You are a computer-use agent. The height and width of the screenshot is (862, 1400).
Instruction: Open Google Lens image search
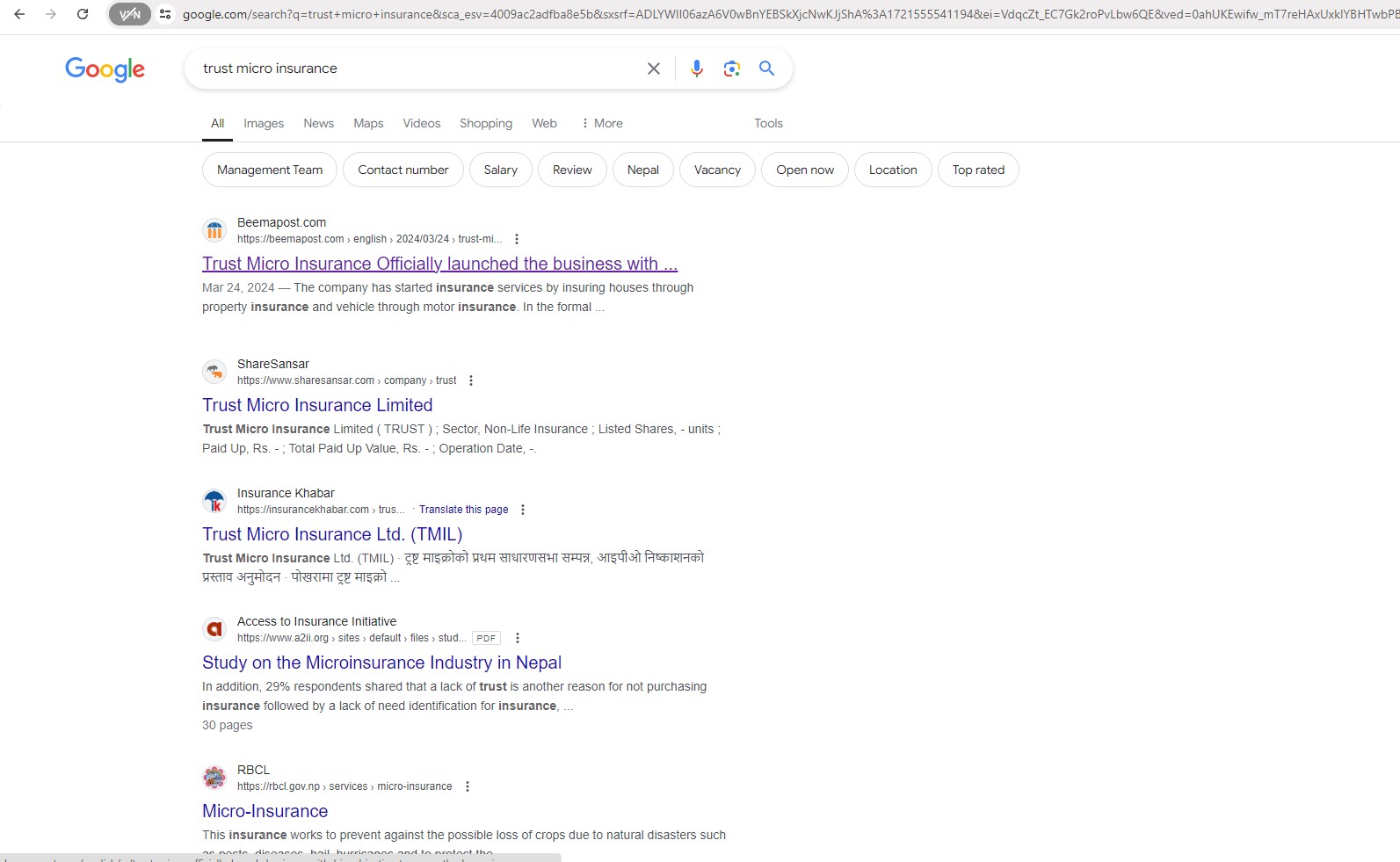click(731, 69)
